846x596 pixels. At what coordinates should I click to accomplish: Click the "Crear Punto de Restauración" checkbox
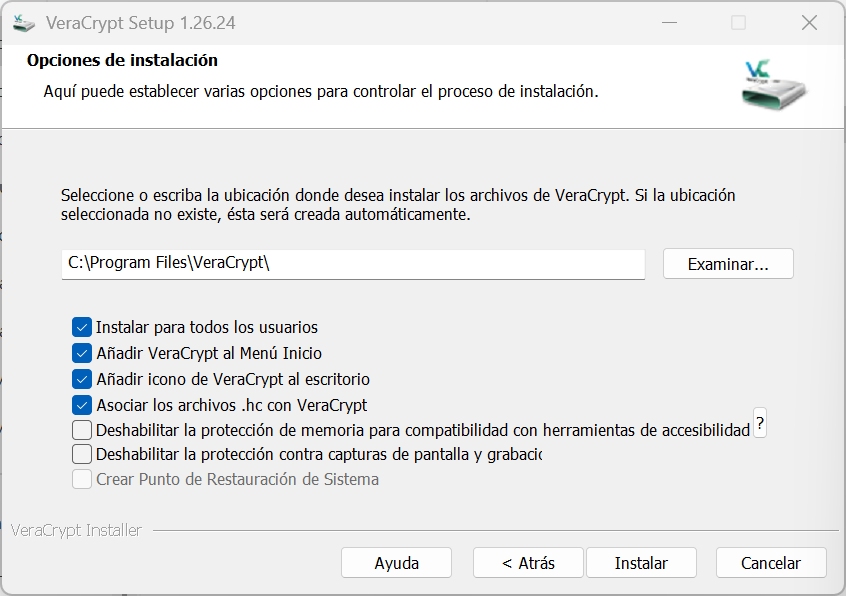81,480
